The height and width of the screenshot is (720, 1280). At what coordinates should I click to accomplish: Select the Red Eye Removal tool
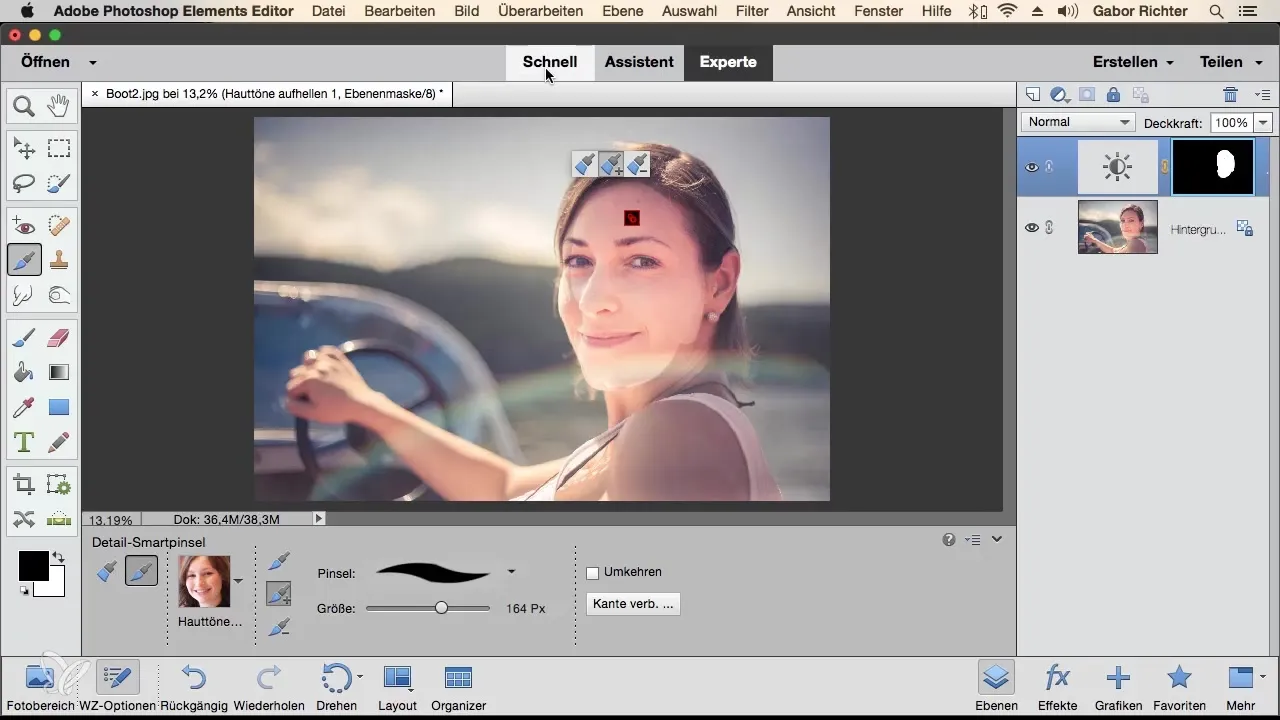(x=24, y=227)
